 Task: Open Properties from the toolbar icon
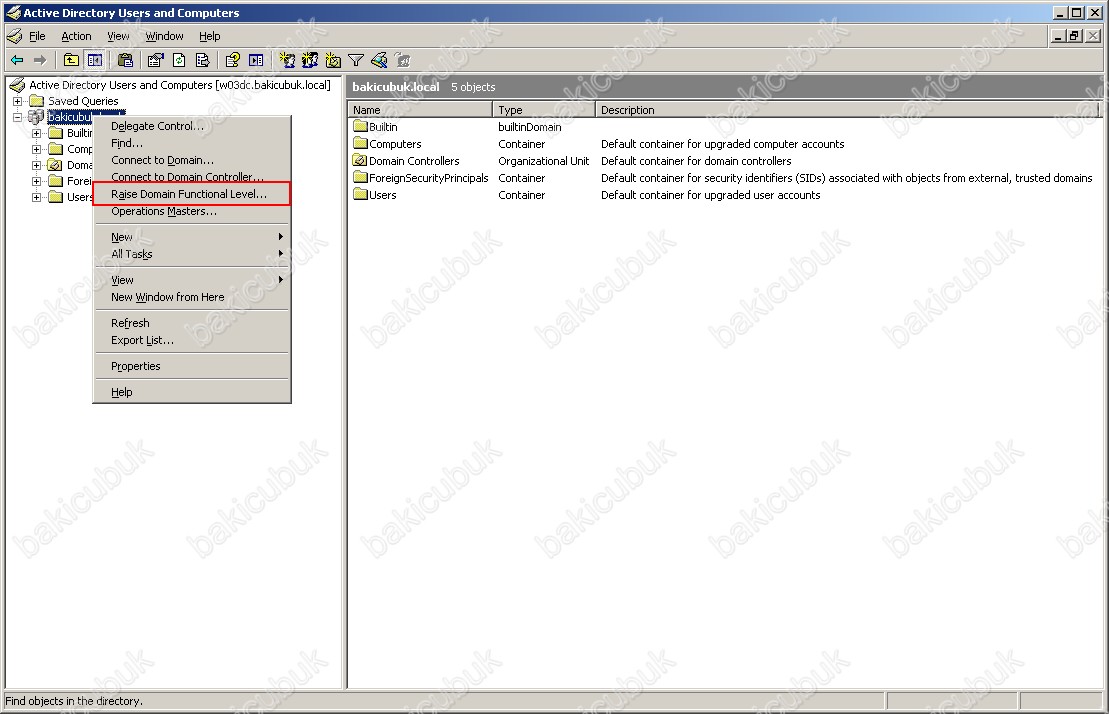[156, 61]
